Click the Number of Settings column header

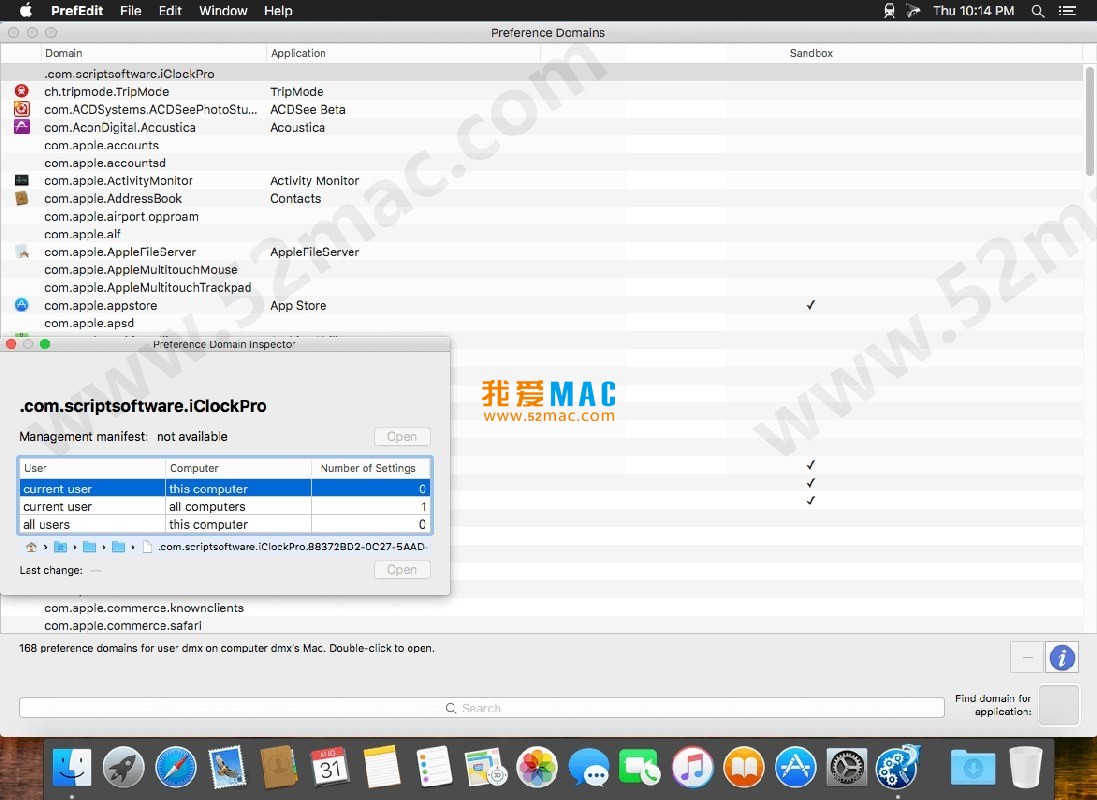click(370, 468)
